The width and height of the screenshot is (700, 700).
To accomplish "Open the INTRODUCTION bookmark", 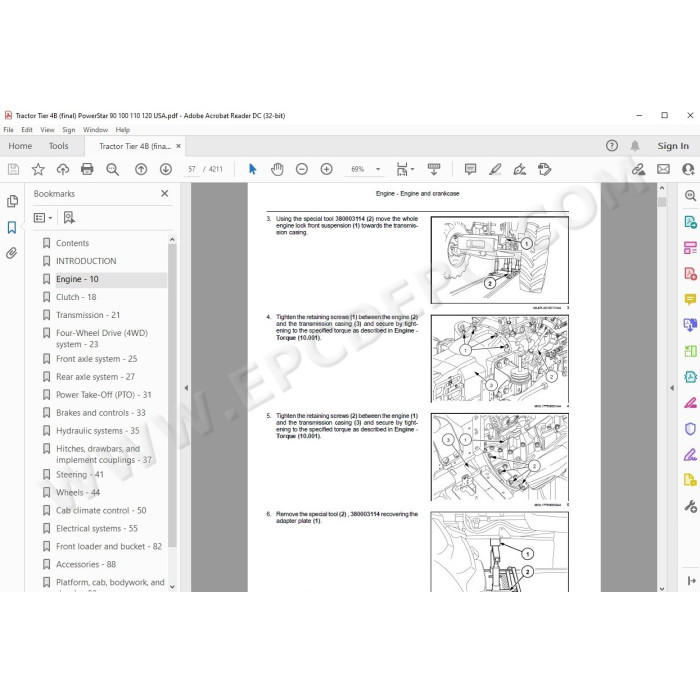I will (x=86, y=261).
